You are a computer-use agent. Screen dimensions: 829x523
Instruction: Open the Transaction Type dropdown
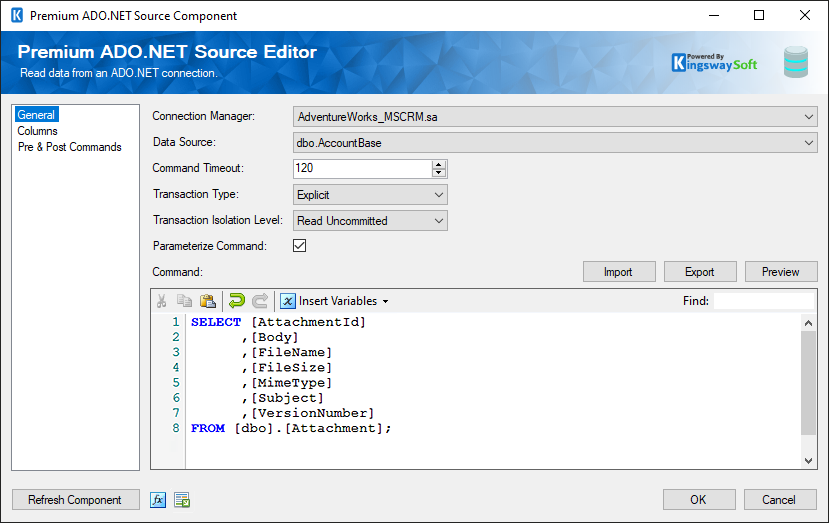pos(370,195)
